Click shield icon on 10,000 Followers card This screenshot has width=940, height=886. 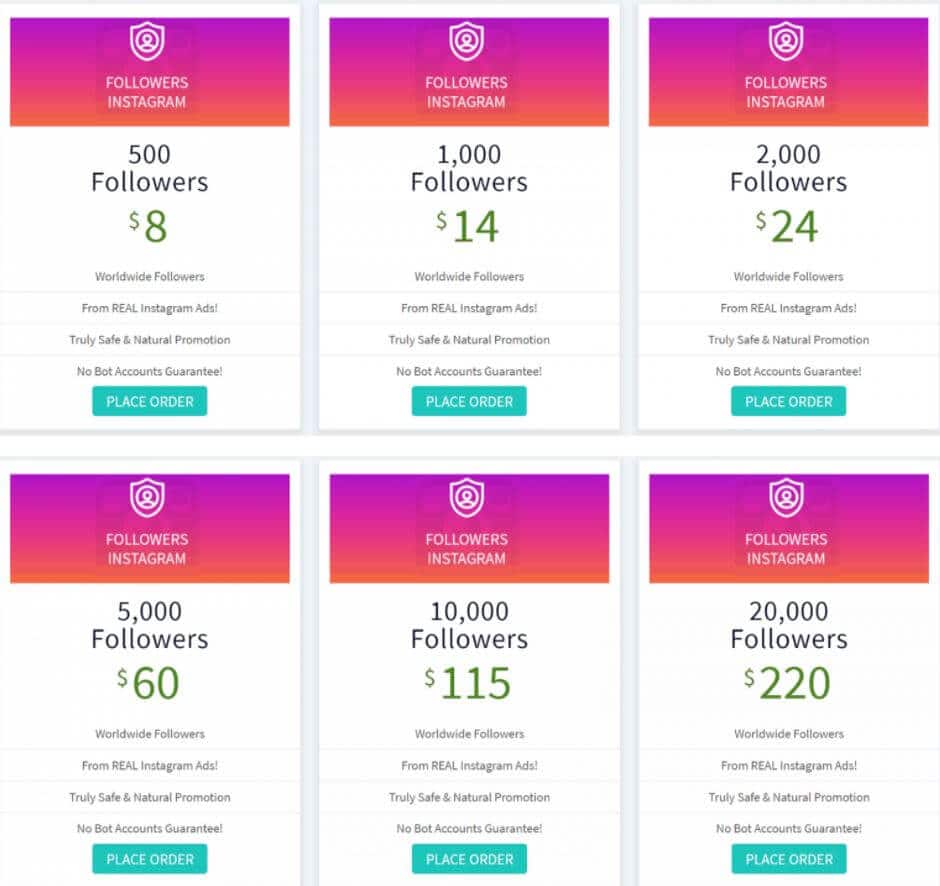click(x=466, y=498)
